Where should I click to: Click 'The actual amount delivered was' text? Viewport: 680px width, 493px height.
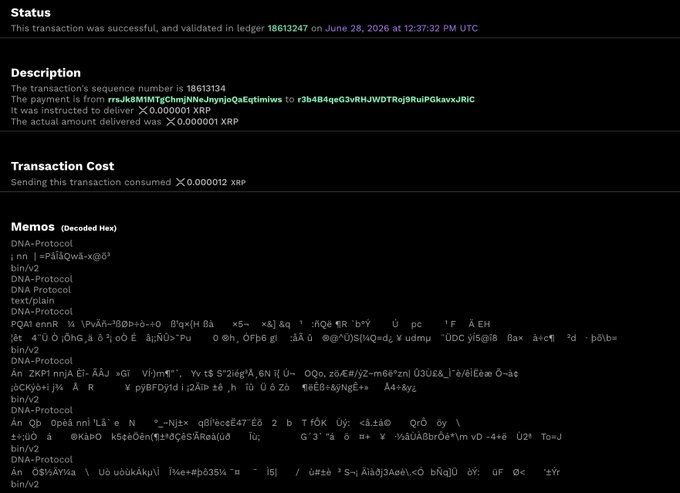click(86, 122)
